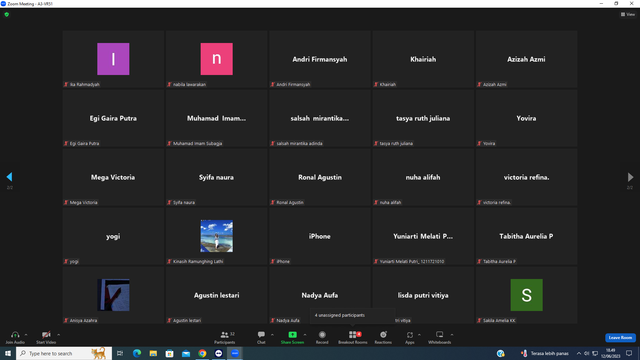Open the Participants panel
This screenshot has height=360, width=640.
point(224,337)
